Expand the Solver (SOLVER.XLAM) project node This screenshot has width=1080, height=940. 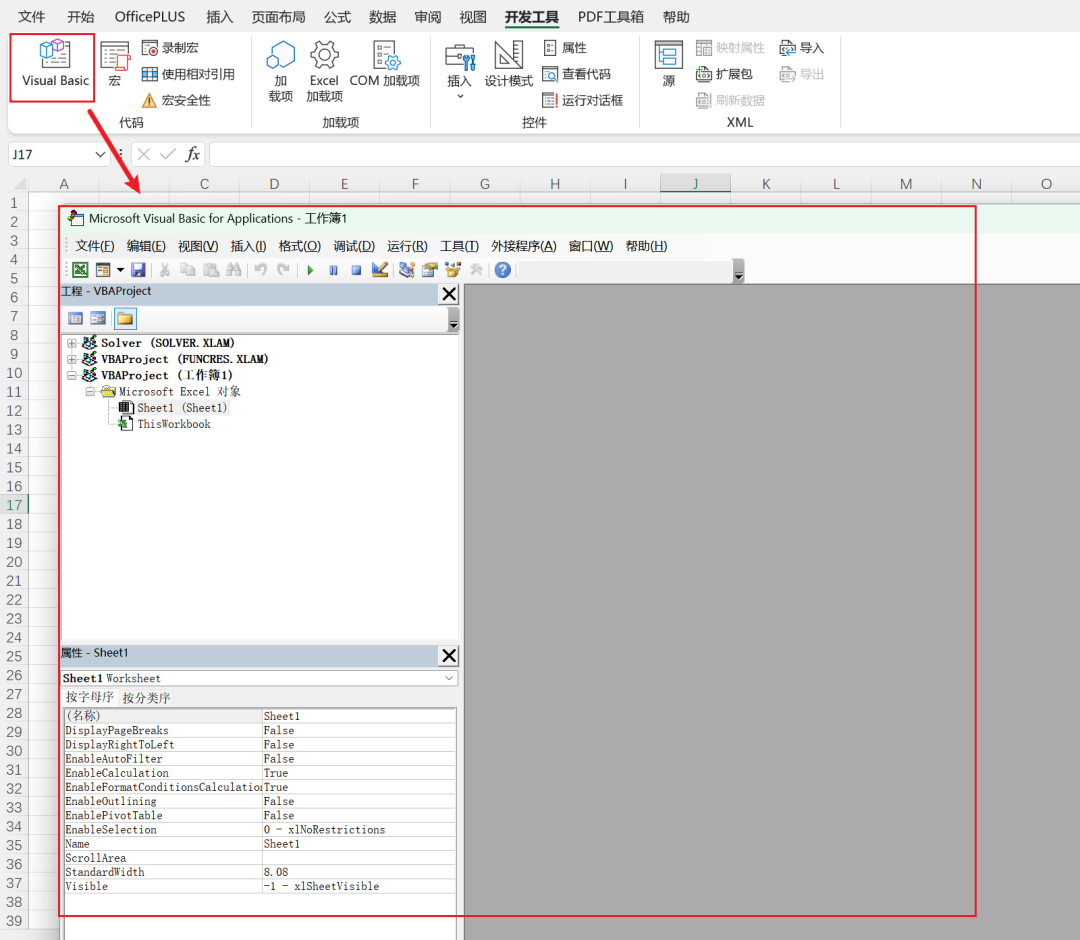tap(72, 343)
